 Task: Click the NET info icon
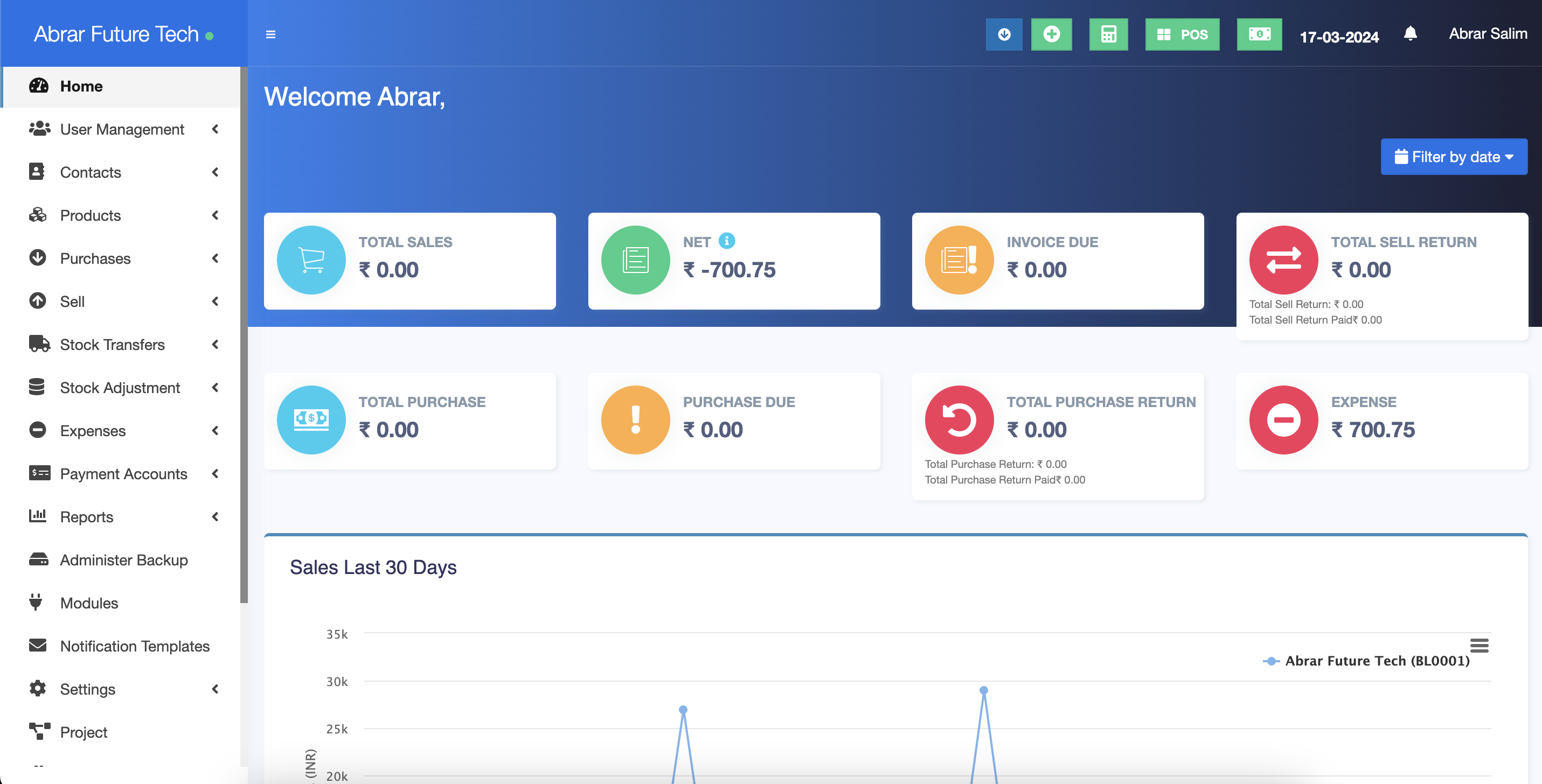[x=727, y=241]
